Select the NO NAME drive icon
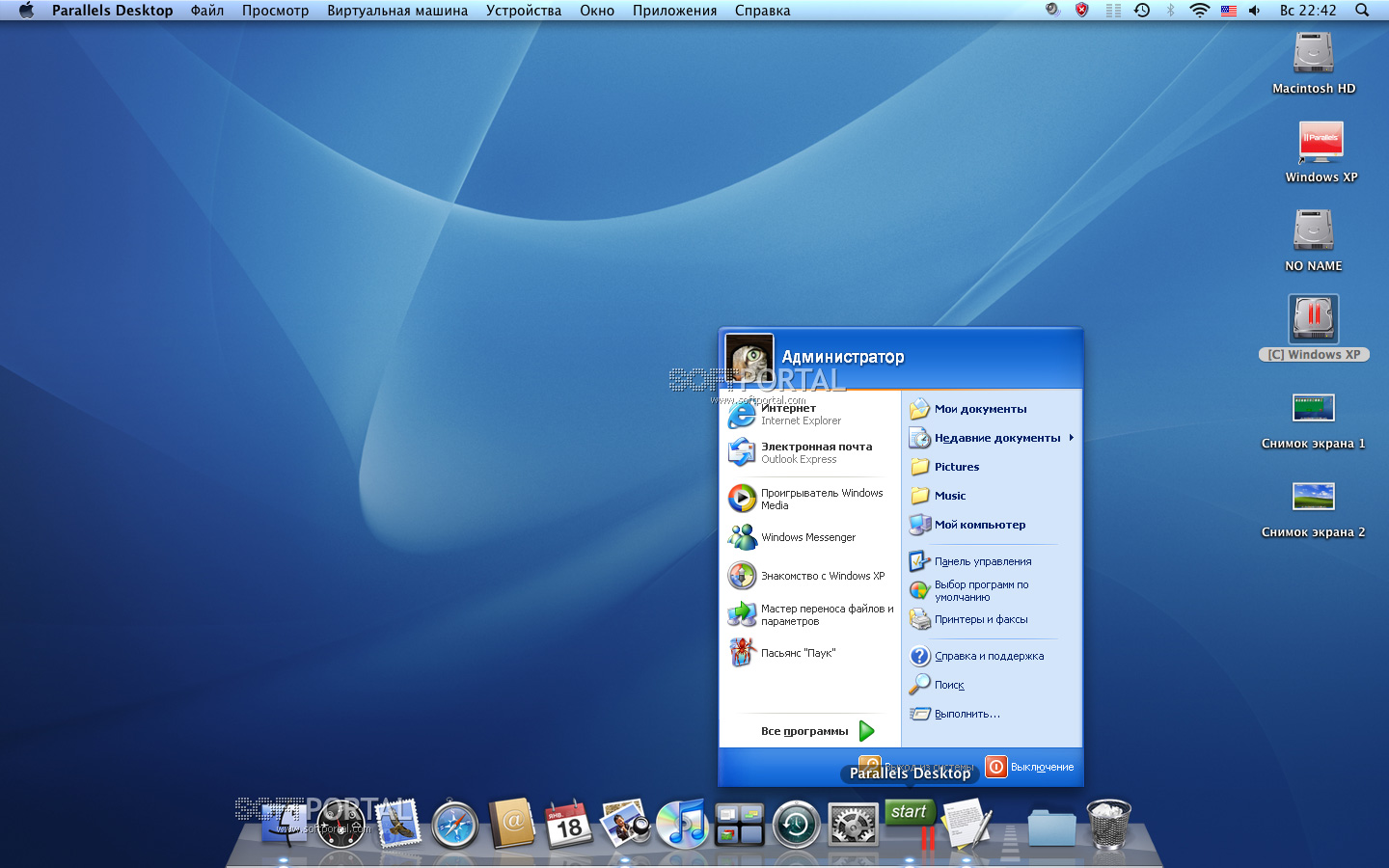 (x=1314, y=240)
